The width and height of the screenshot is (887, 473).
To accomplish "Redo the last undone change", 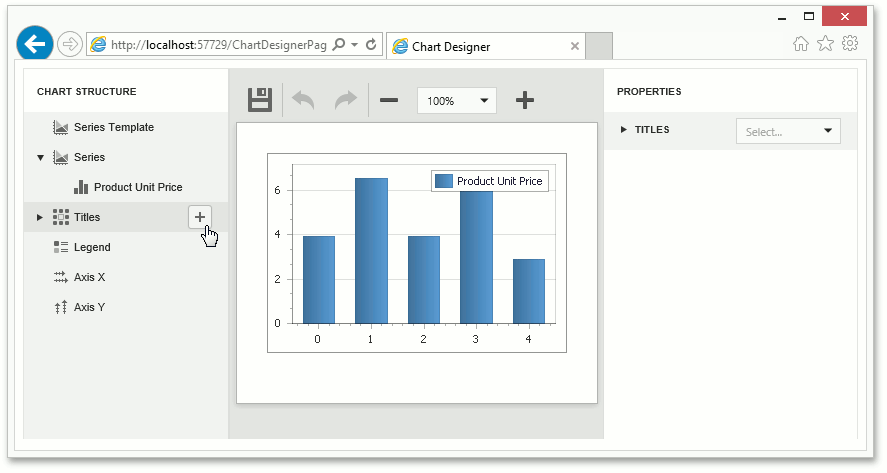I will tap(346, 100).
